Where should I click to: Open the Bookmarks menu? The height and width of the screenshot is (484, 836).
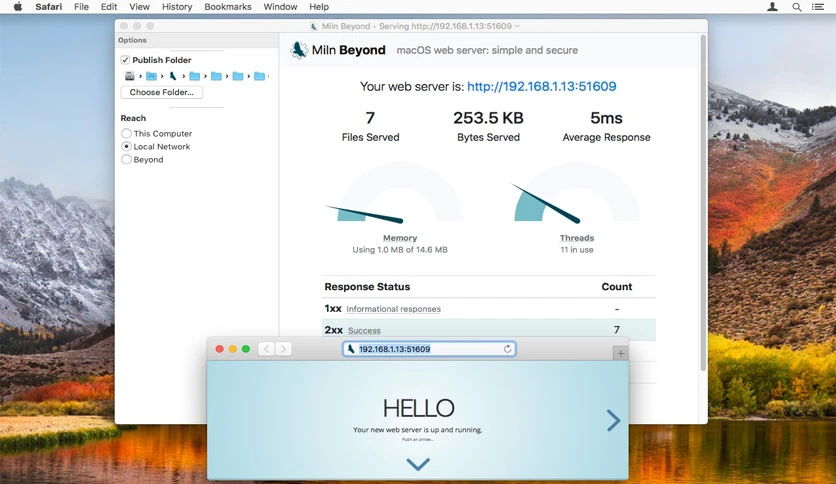click(x=228, y=7)
